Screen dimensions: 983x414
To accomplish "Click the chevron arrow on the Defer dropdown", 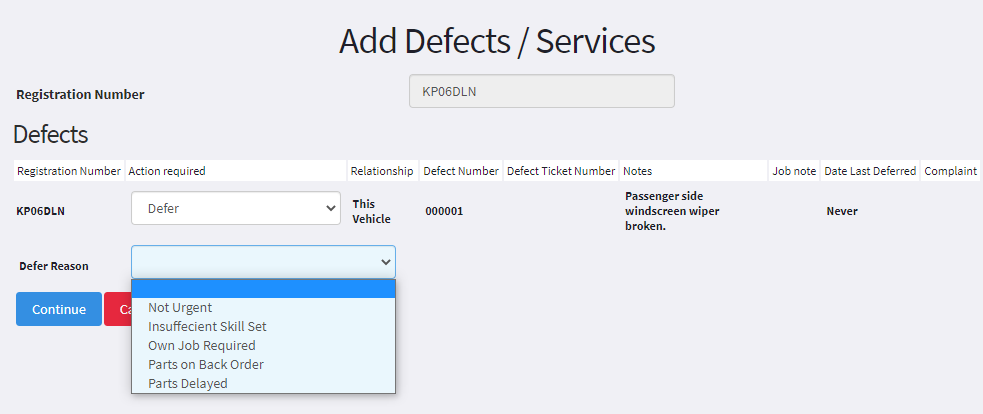I will [331, 208].
